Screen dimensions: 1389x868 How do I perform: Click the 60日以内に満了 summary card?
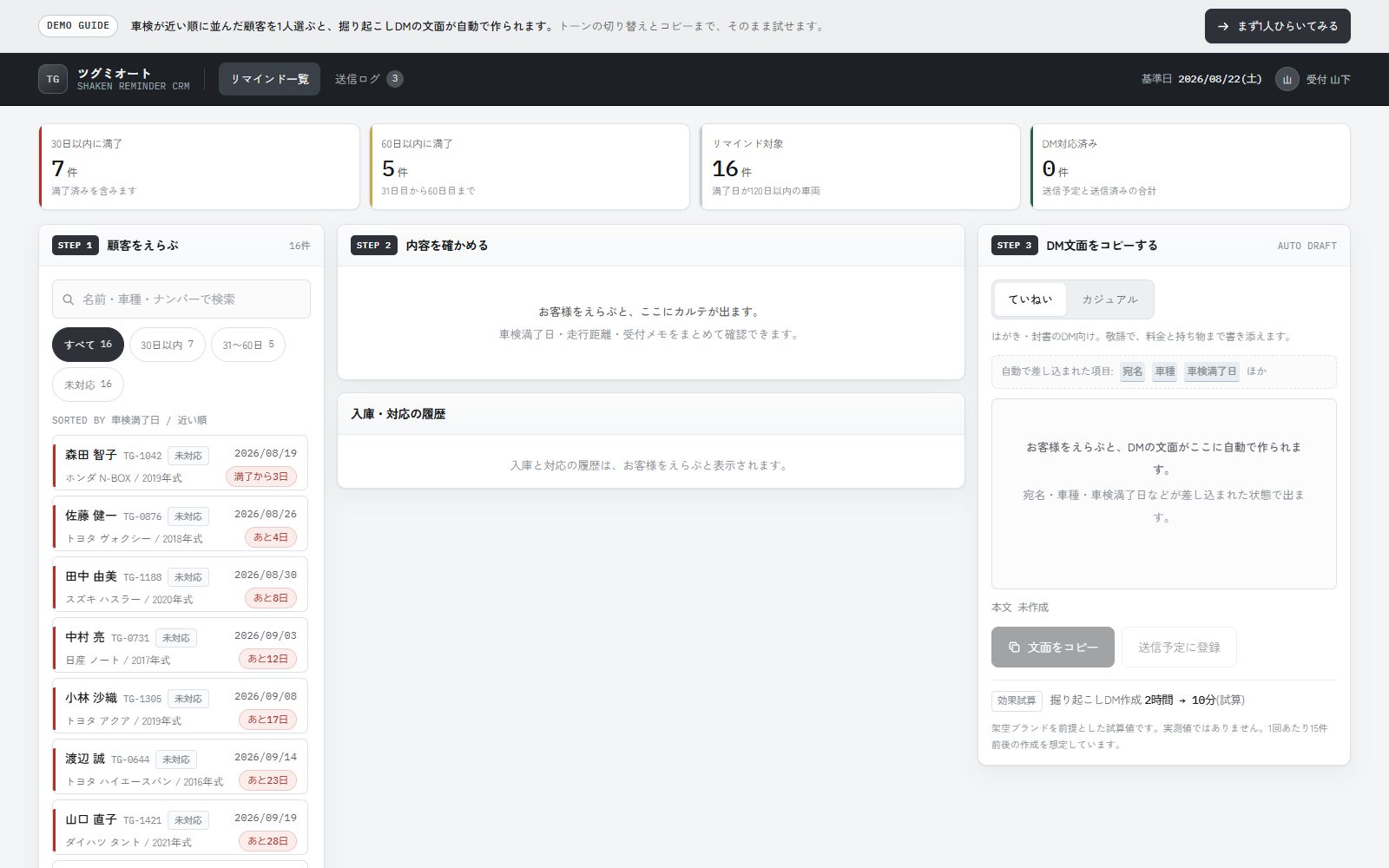click(530, 167)
